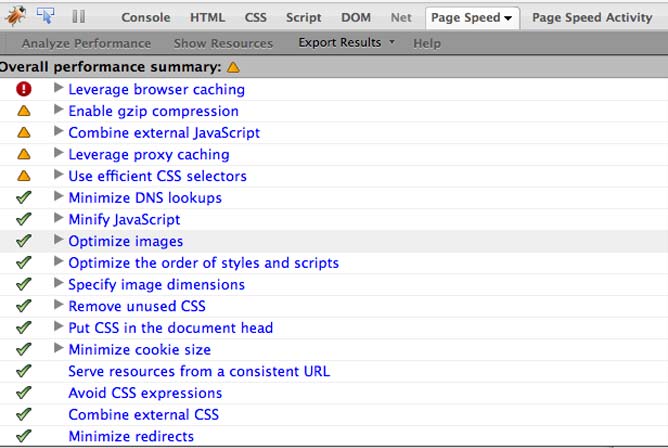Click warning triangle beside Use efficient CSS selectors
This screenshot has height=448, width=668.
coord(24,176)
